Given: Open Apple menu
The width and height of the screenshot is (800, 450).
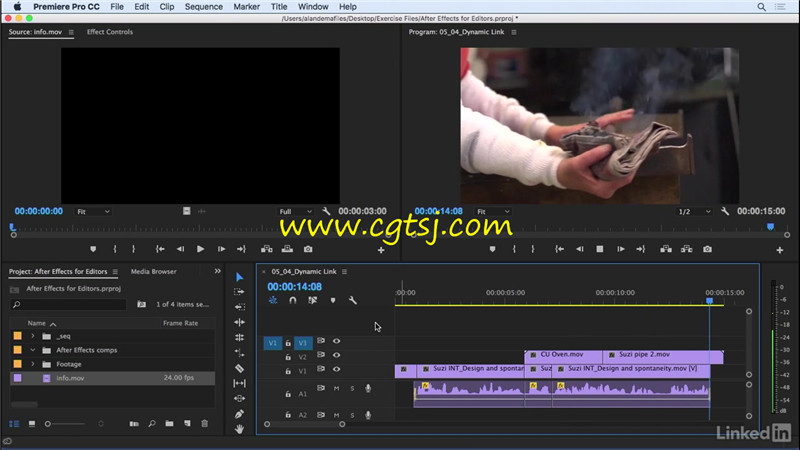Looking at the screenshot, I should [x=17, y=7].
